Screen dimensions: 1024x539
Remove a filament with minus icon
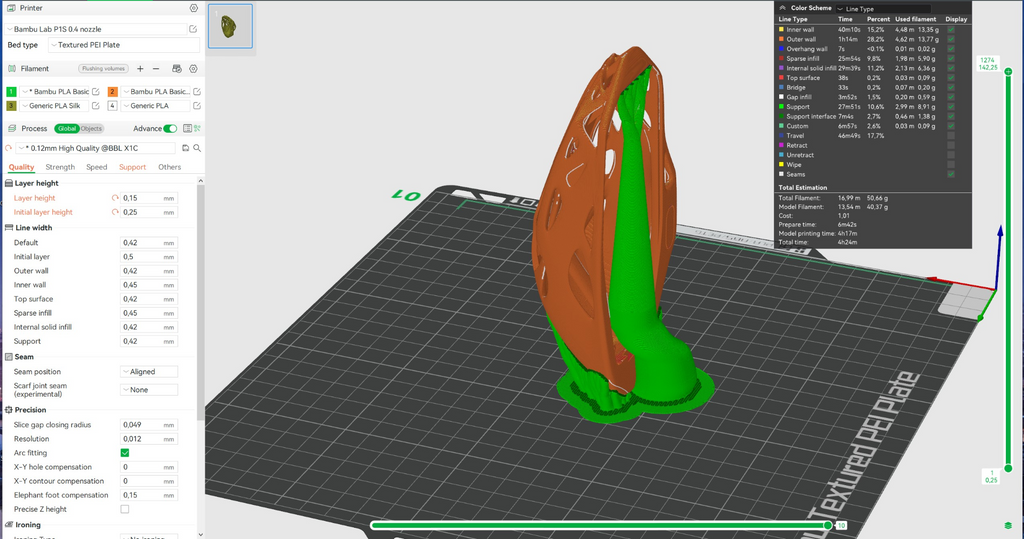click(x=156, y=69)
